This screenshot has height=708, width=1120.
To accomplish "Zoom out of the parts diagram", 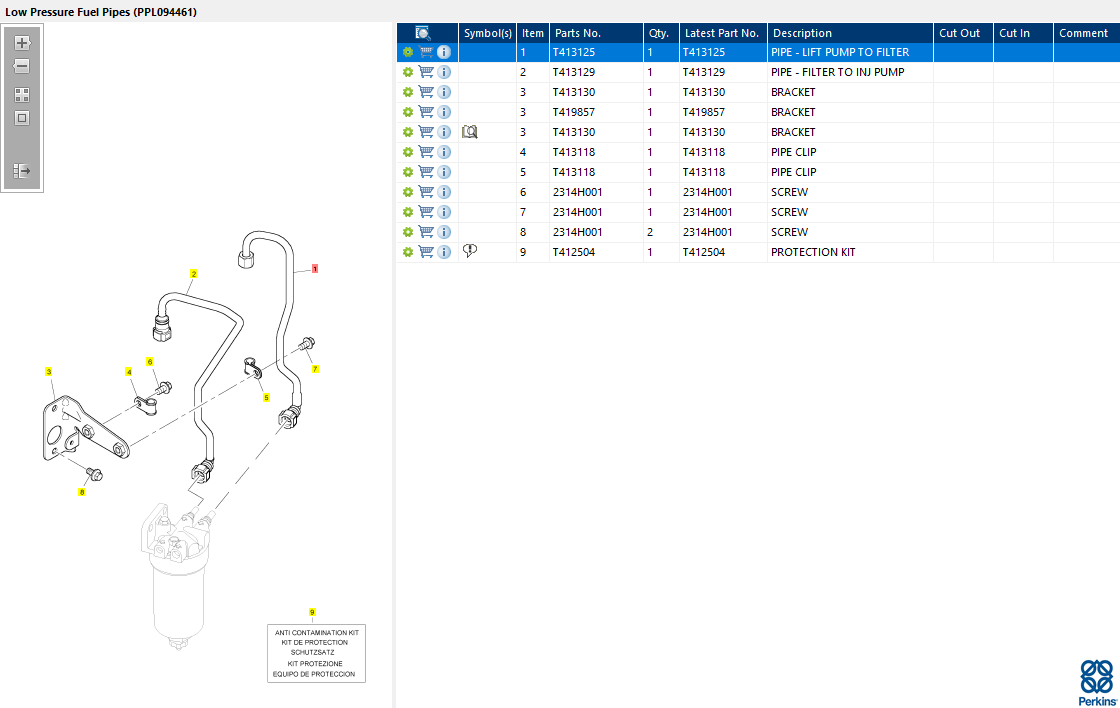I will coord(22,66).
